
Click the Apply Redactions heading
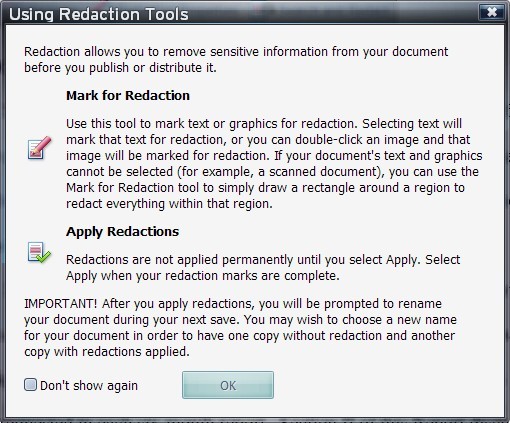point(123,232)
